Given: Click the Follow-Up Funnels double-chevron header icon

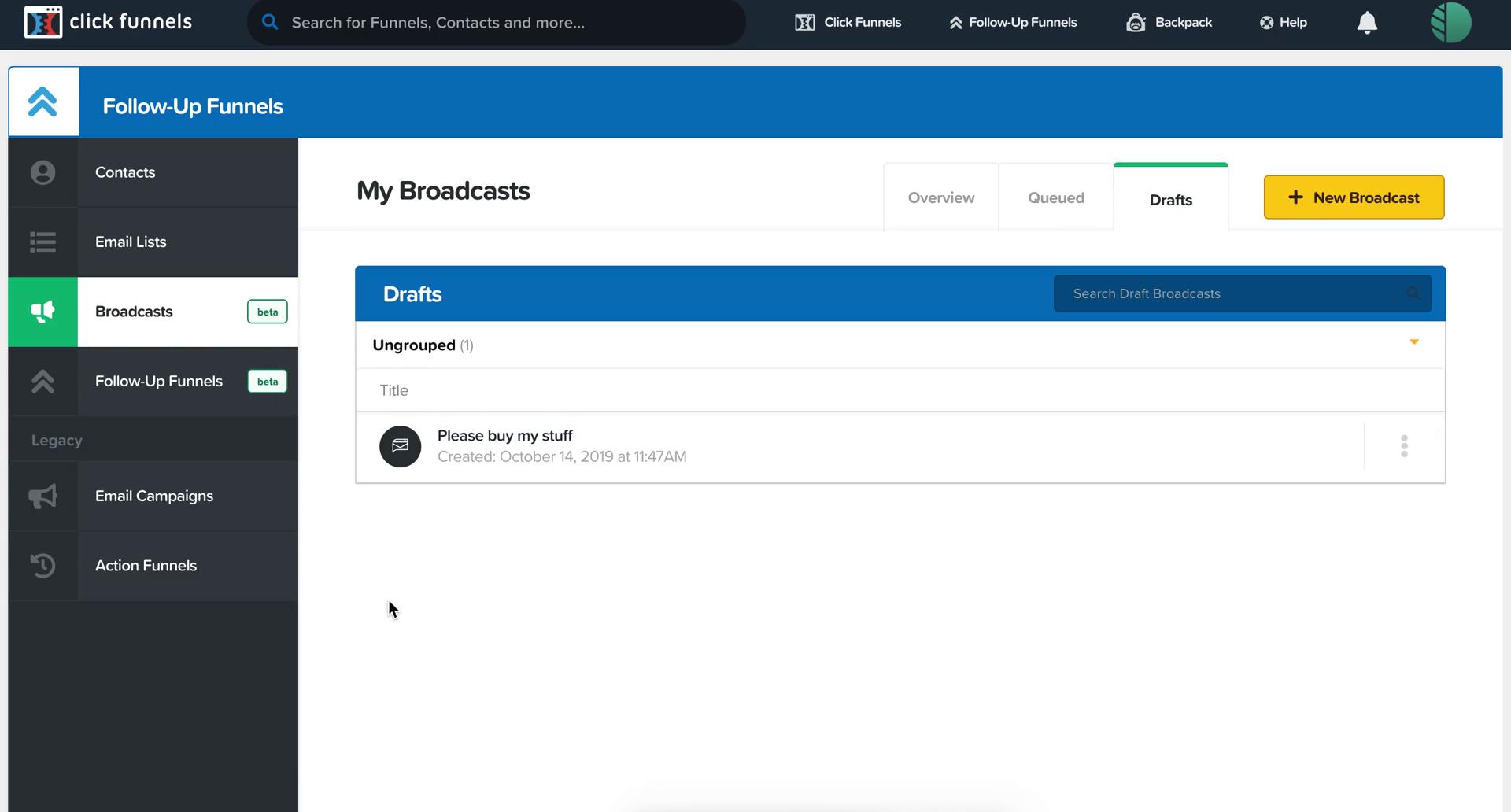Looking at the screenshot, I should pyautogui.click(x=42, y=102).
